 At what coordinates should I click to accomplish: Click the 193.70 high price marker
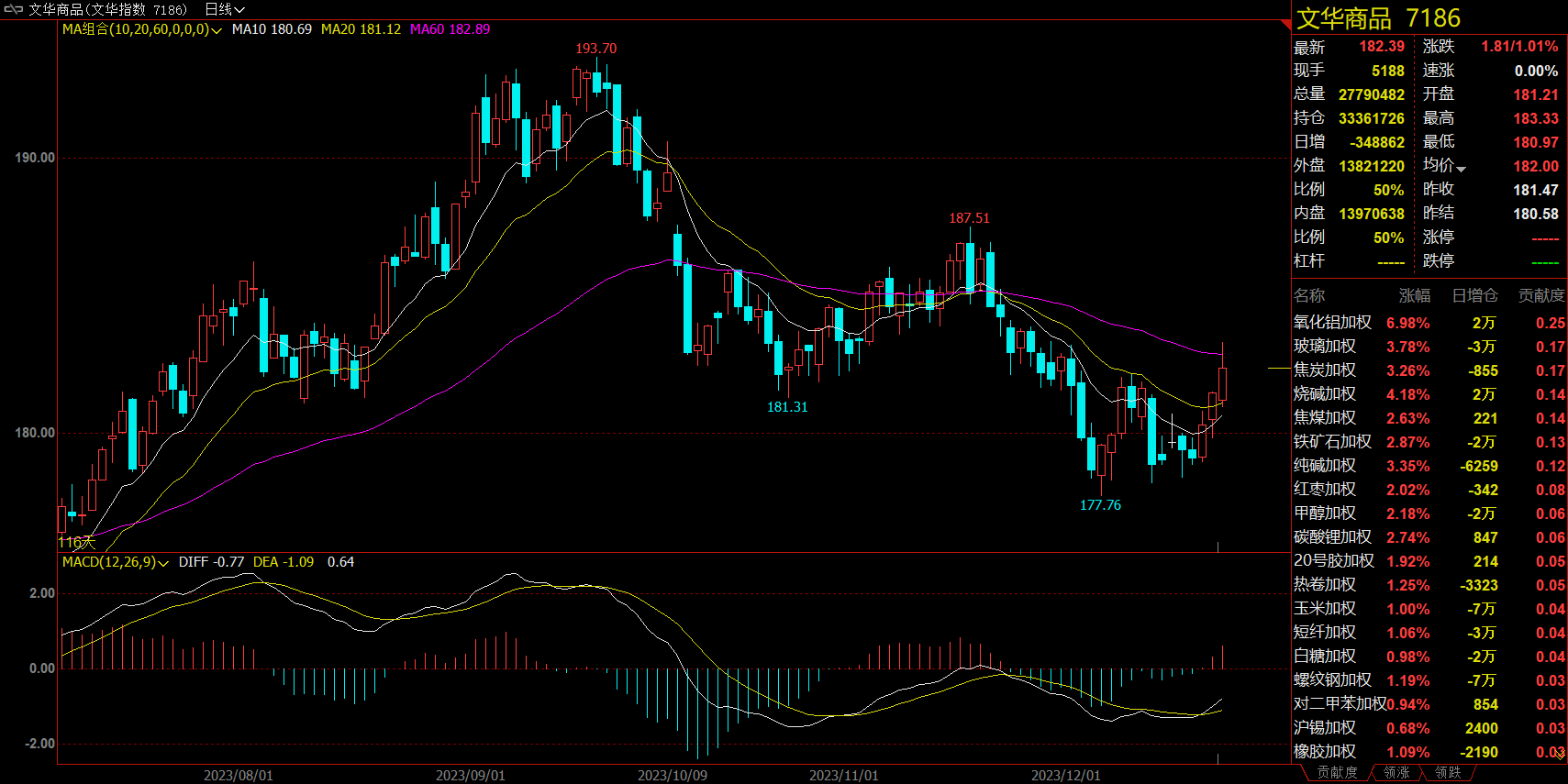(x=596, y=49)
